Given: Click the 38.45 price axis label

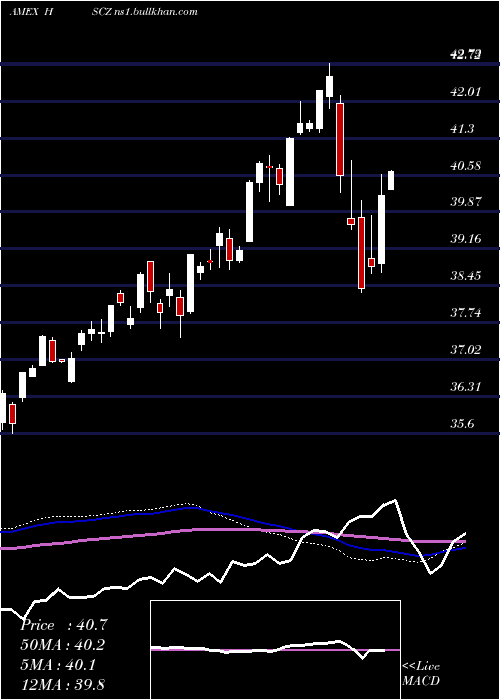Looking at the screenshot, I should tap(466, 275).
